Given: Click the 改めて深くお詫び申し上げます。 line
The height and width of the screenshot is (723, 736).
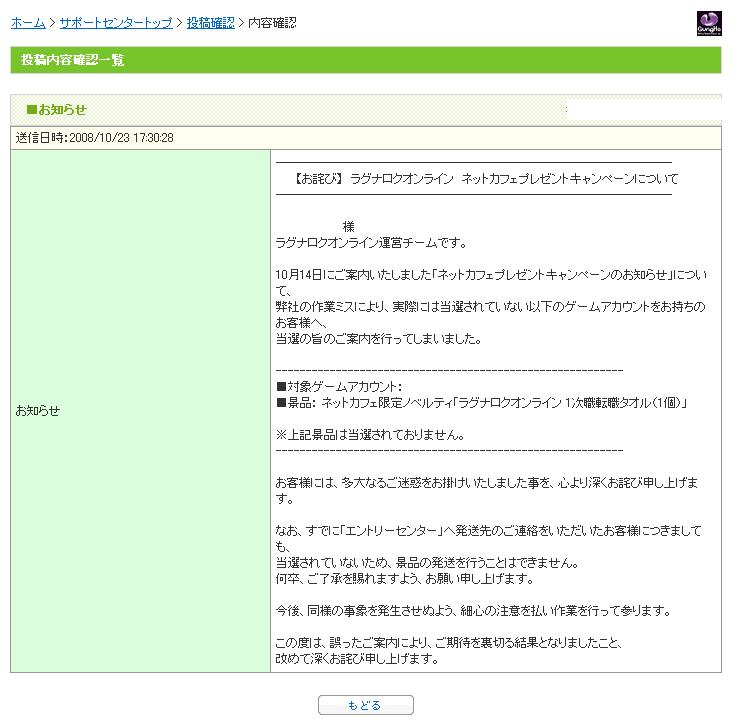Looking at the screenshot, I should tap(357, 658).
